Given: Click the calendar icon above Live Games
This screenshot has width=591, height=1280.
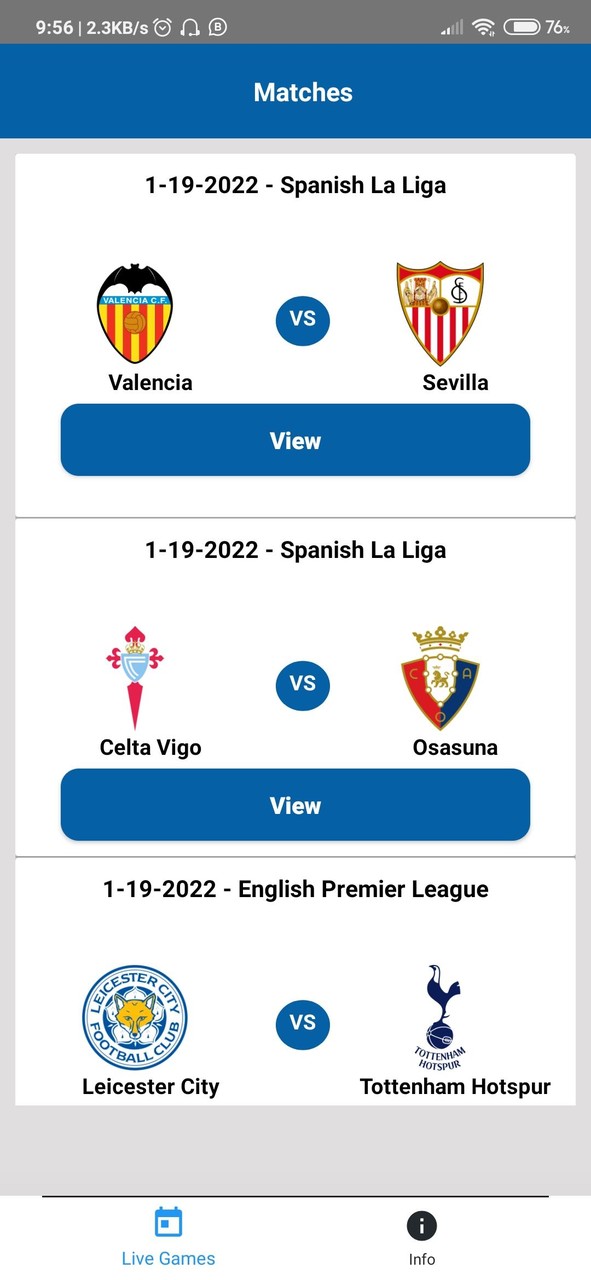Looking at the screenshot, I should (x=168, y=1221).
